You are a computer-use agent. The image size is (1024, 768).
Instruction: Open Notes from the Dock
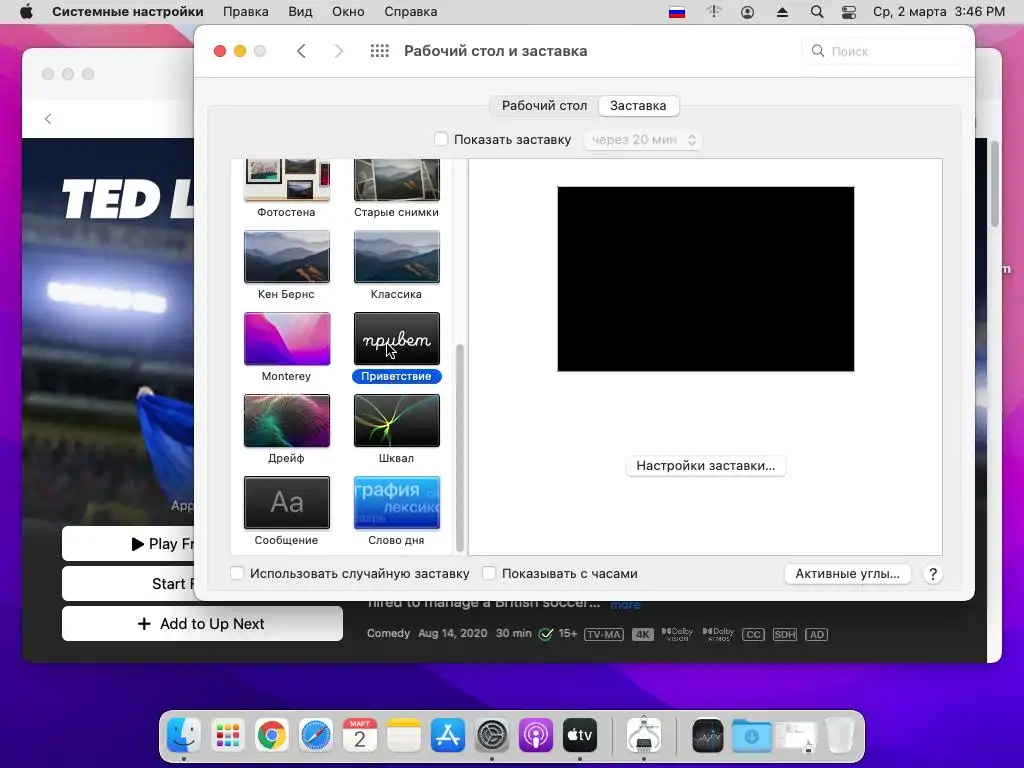(404, 736)
